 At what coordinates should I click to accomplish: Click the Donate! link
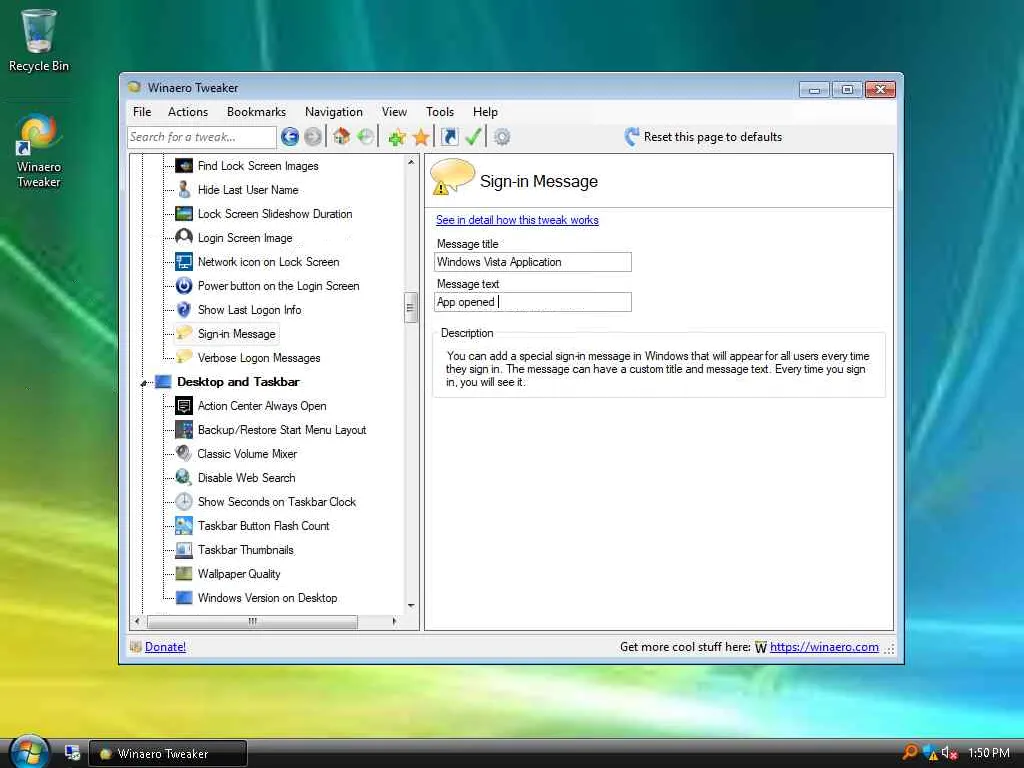coord(165,647)
